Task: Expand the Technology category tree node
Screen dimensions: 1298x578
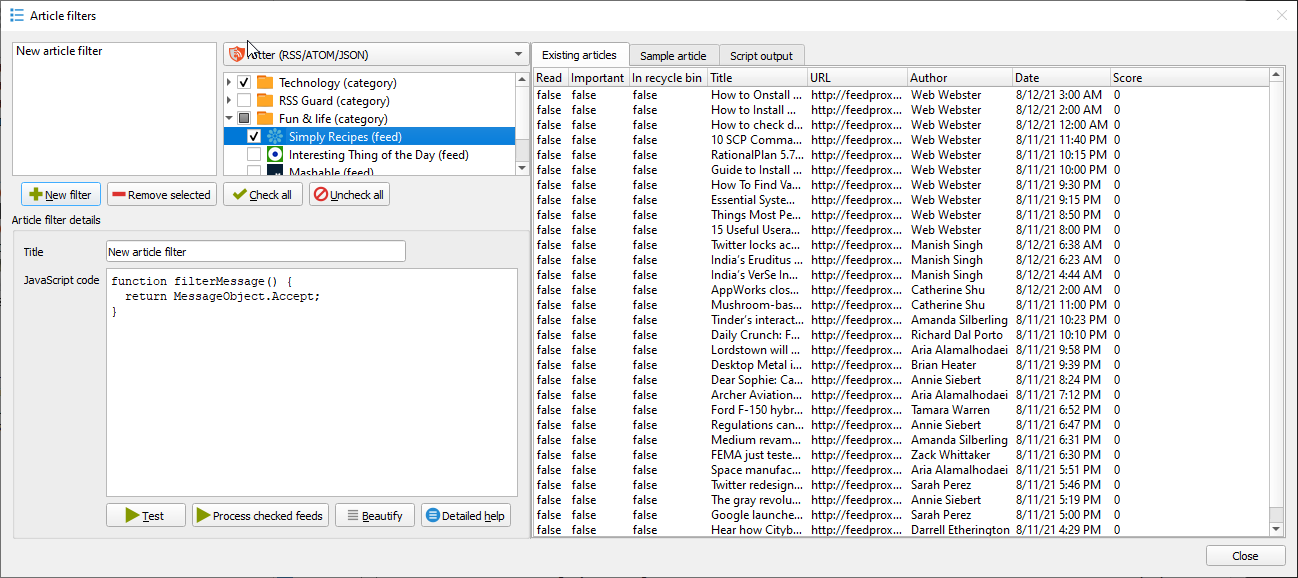Action: click(229, 83)
